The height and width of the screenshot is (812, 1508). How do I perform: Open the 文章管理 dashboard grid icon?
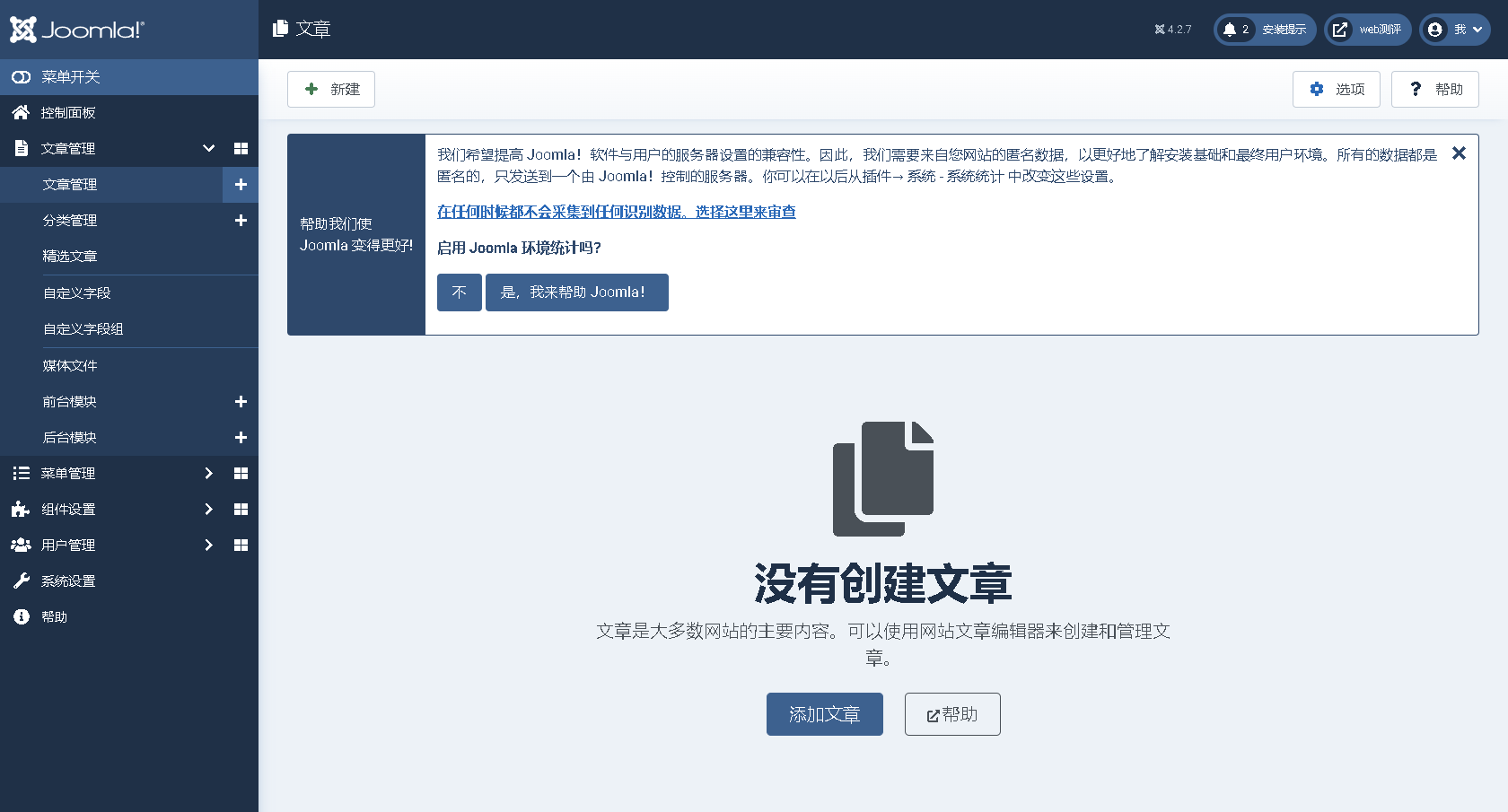(241, 149)
